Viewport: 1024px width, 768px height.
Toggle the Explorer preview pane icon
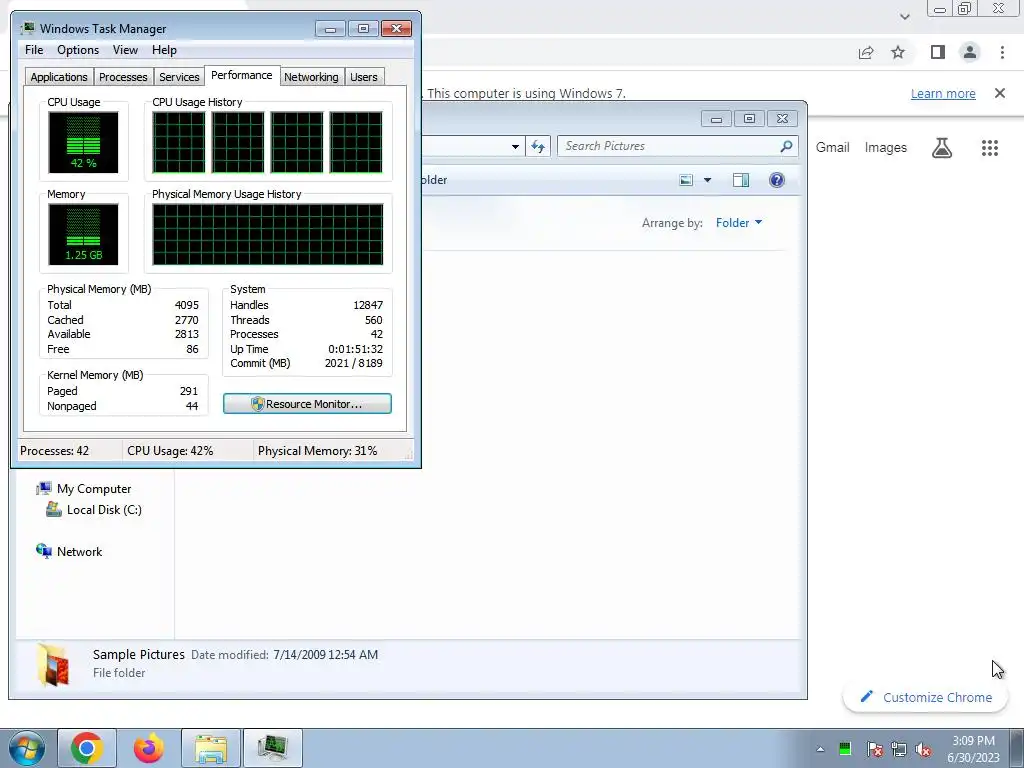click(741, 180)
